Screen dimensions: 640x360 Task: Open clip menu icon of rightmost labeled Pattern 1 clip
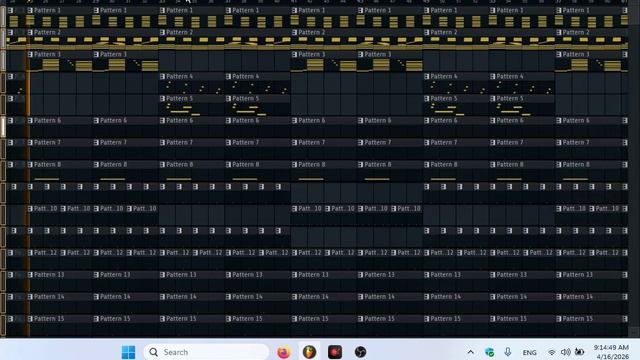[559, 10]
